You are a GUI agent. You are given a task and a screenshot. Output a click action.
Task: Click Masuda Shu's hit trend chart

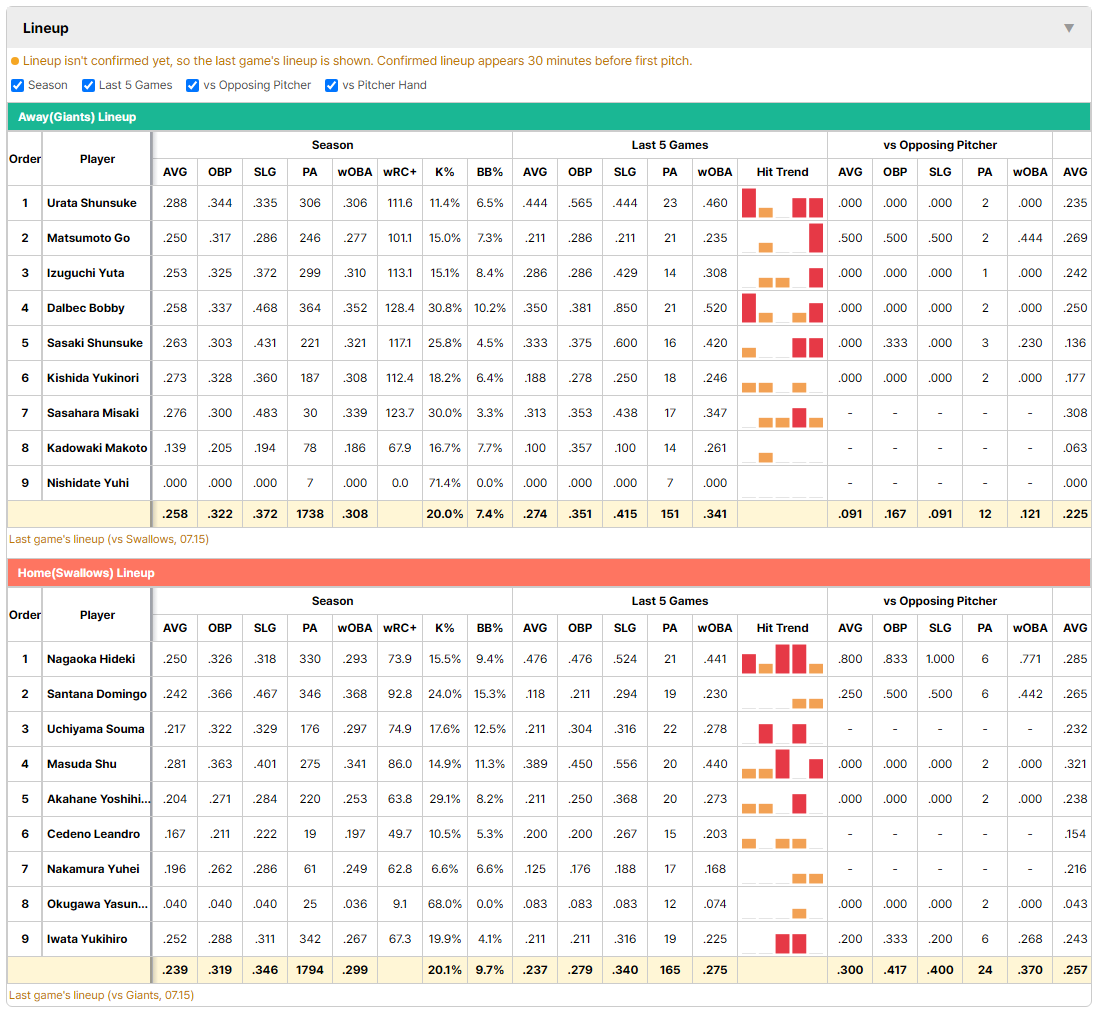(x=782, y=764)
